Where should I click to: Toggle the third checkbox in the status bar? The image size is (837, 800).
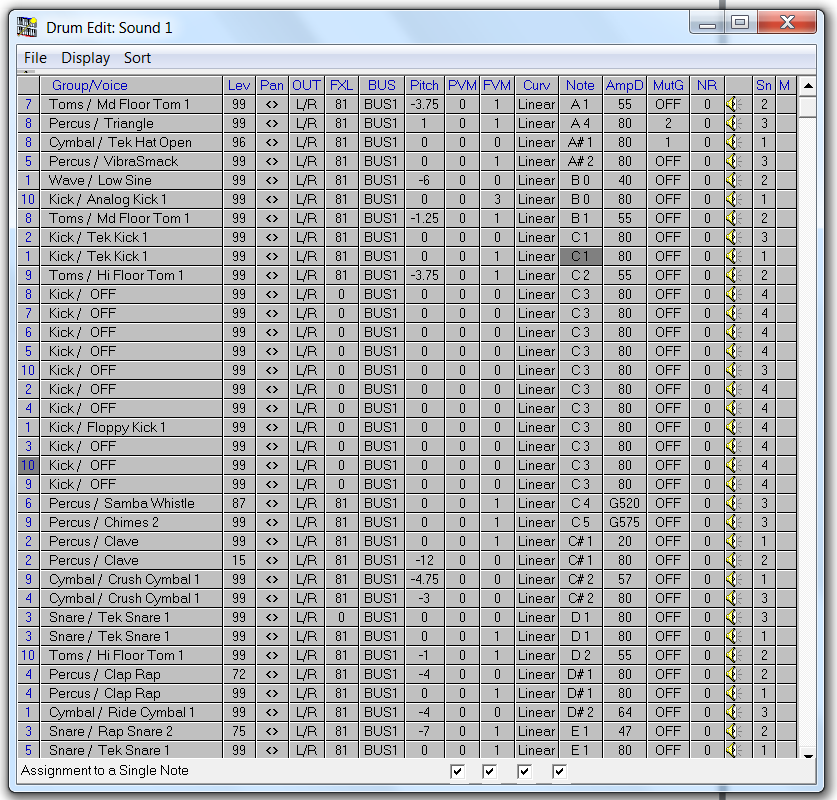(x=524, y=771)
